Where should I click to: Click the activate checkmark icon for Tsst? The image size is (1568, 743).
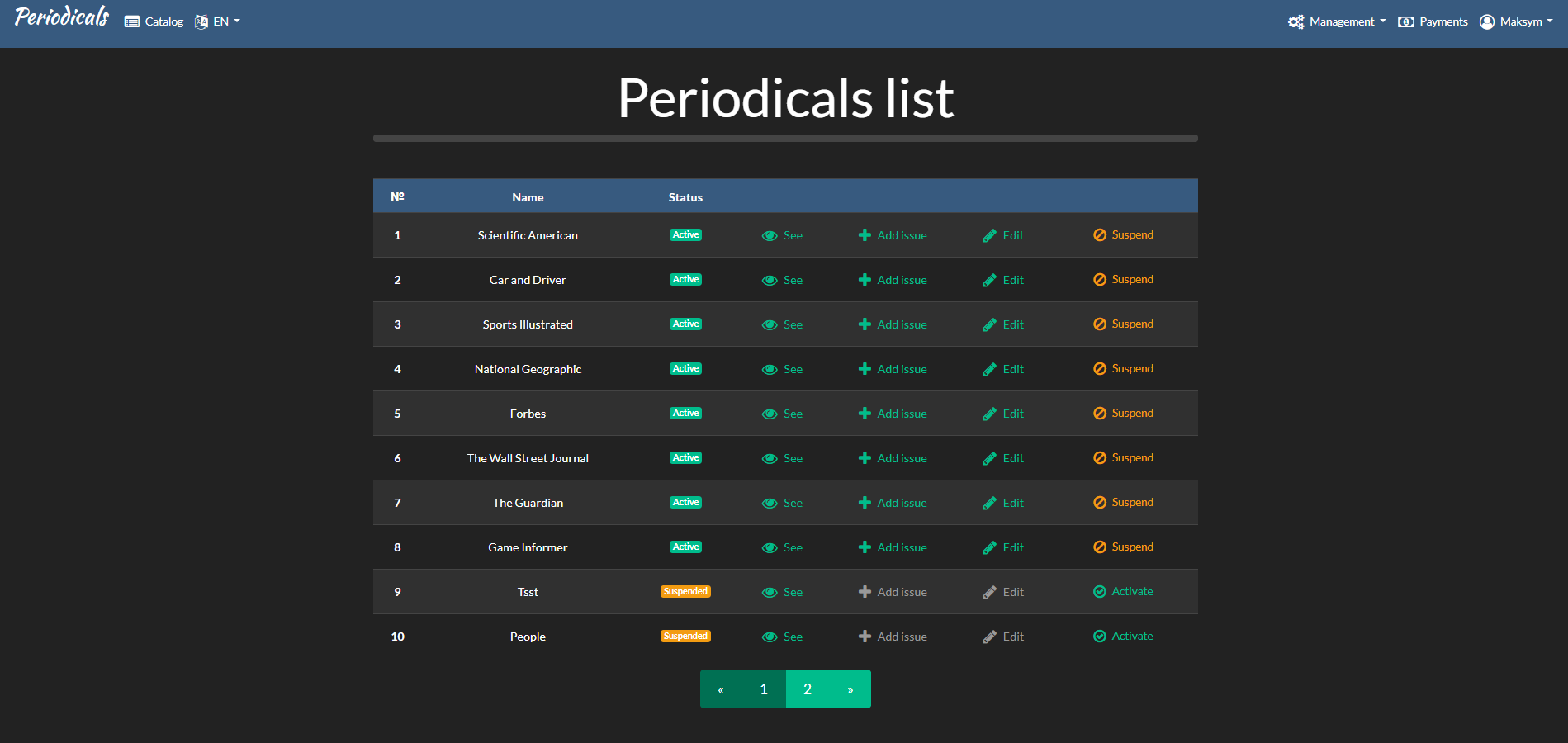pos(1100,592)
